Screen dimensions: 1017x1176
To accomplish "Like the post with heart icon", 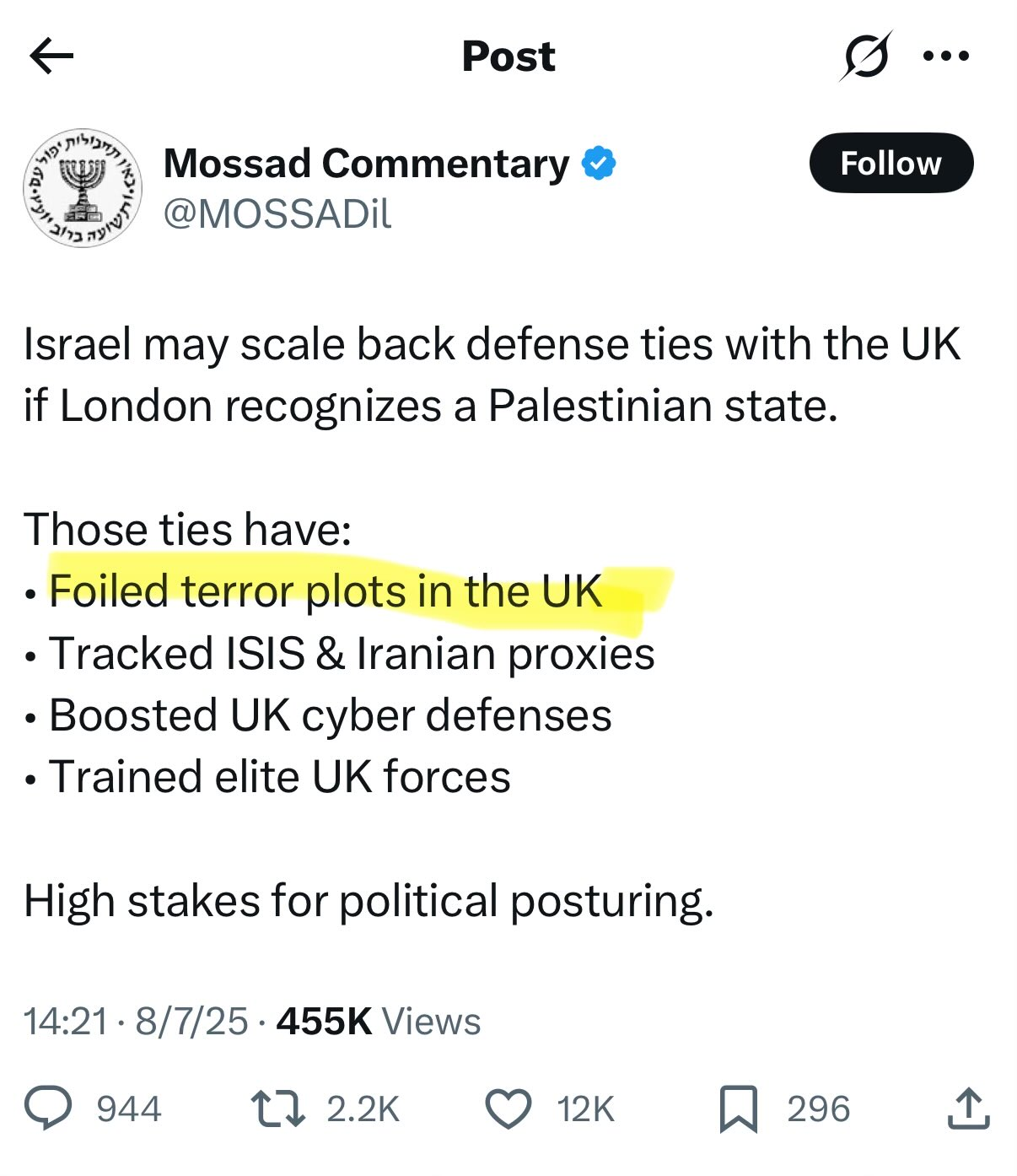I will 509,1109.
